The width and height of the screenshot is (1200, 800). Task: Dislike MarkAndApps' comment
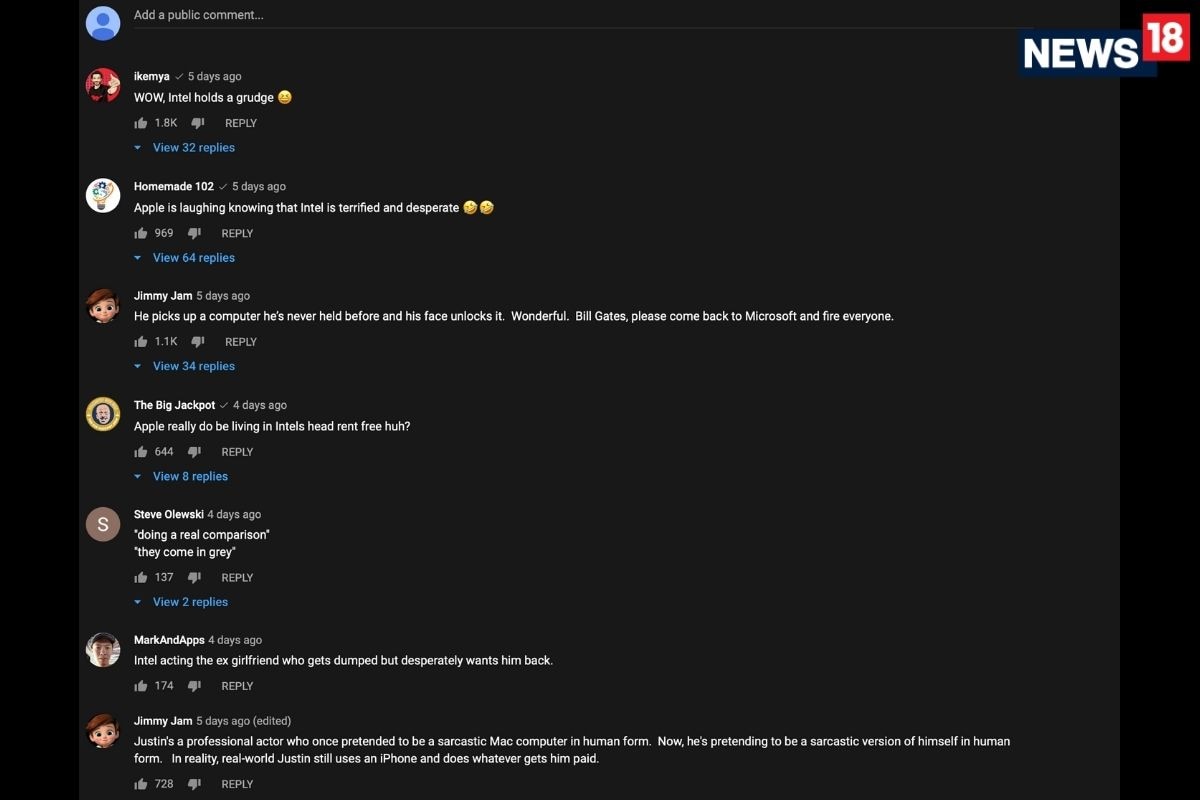point(195,686)
